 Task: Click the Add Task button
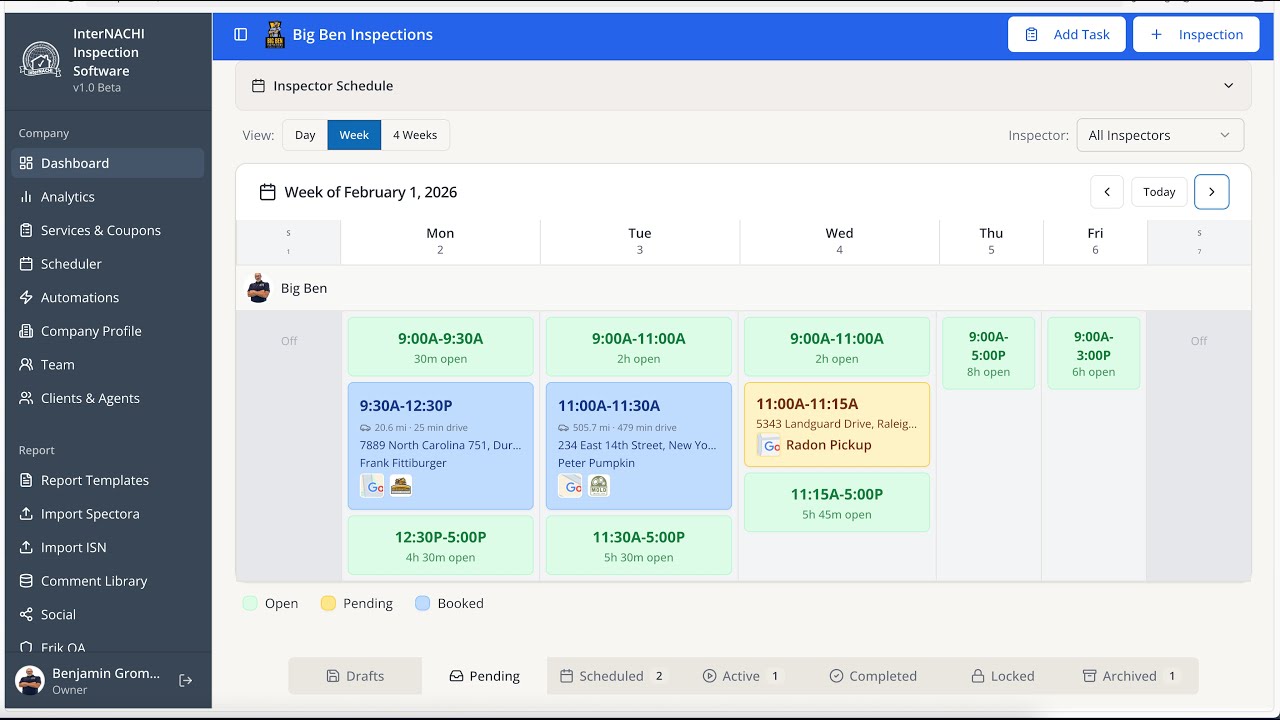(x=1067, y=34)
